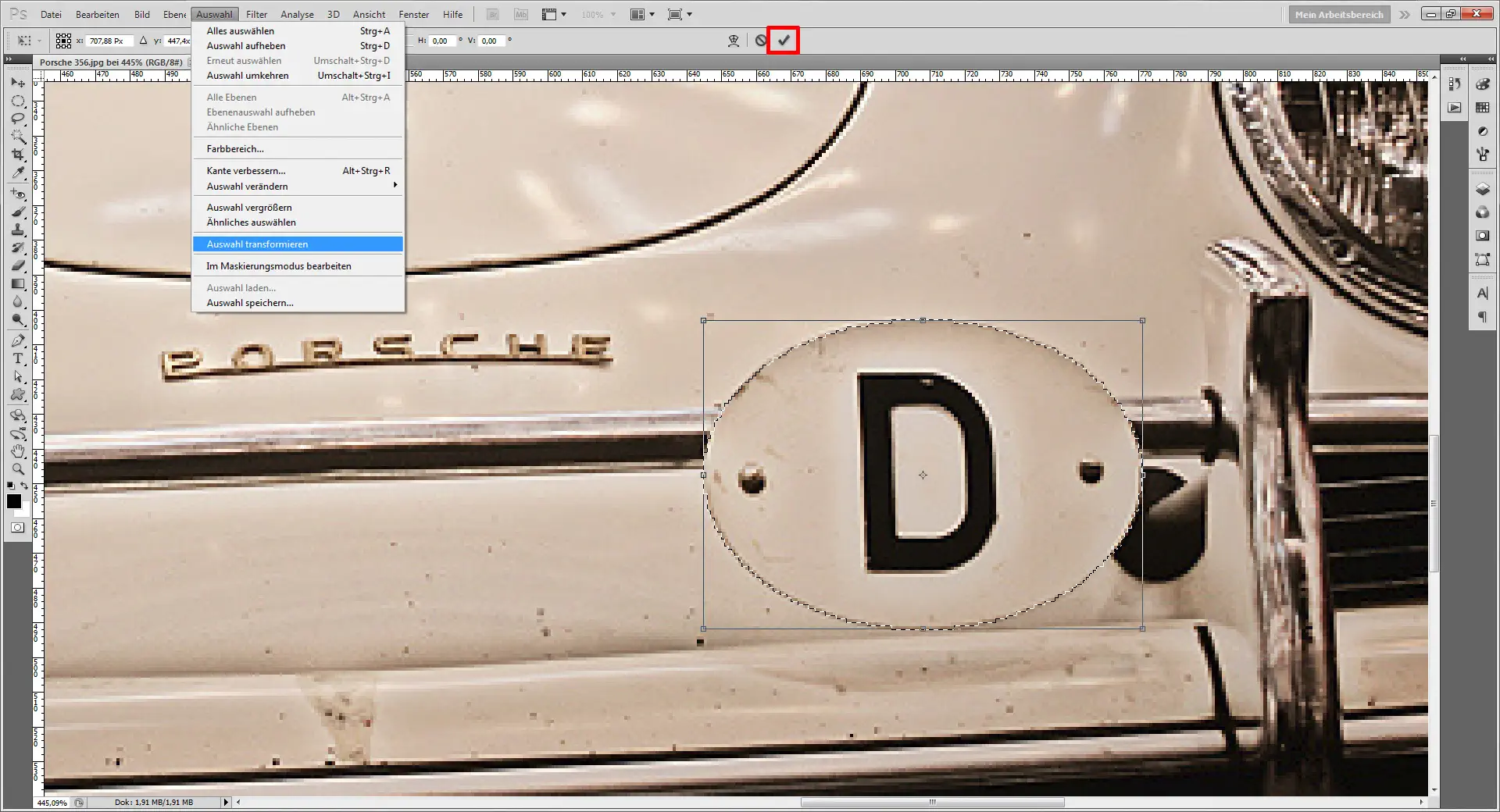
Task: Click the Mein Arbeitsbereich button
Action: click(1338, 13)
